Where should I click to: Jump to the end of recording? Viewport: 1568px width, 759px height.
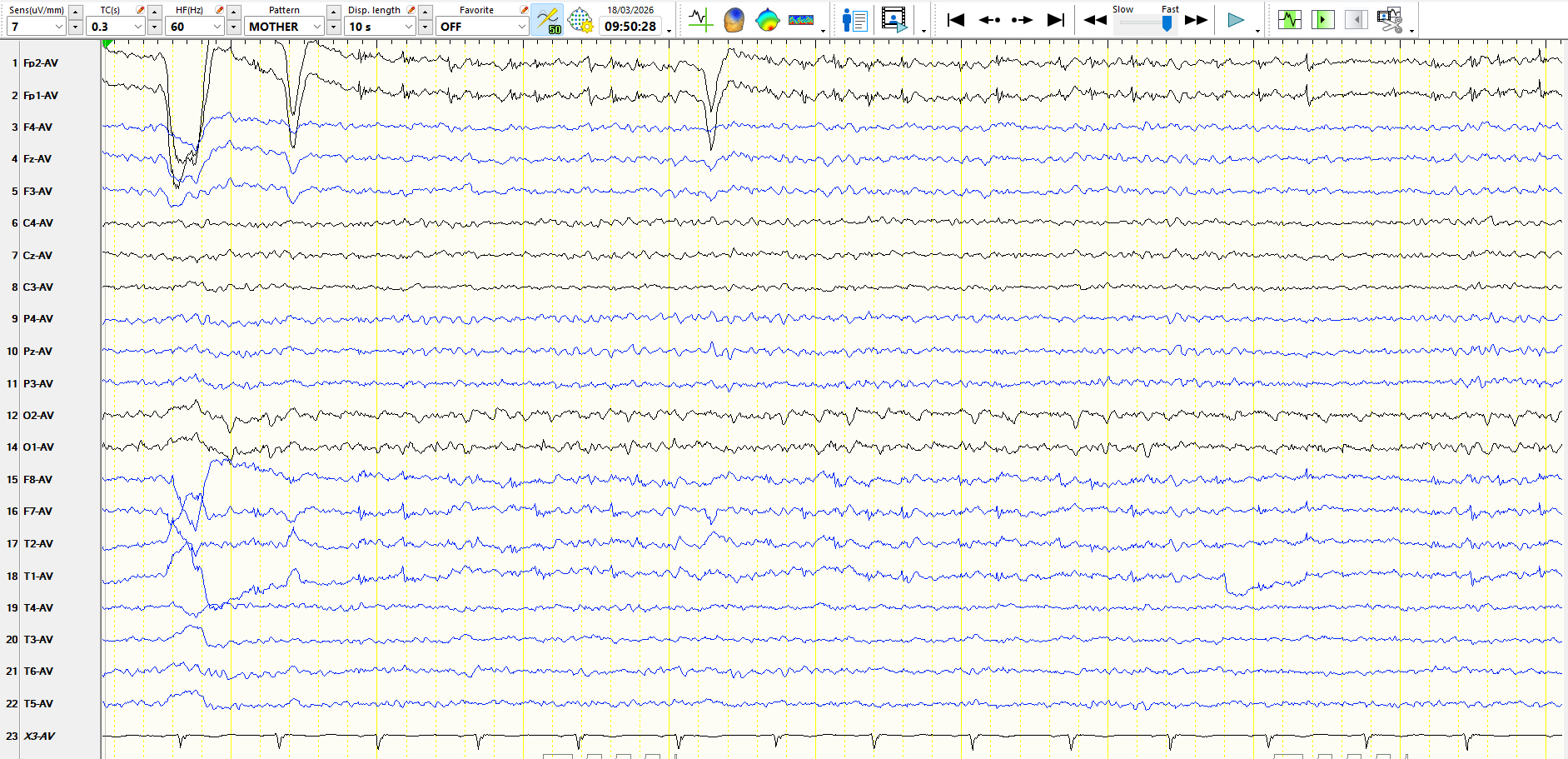point(1056,19)
